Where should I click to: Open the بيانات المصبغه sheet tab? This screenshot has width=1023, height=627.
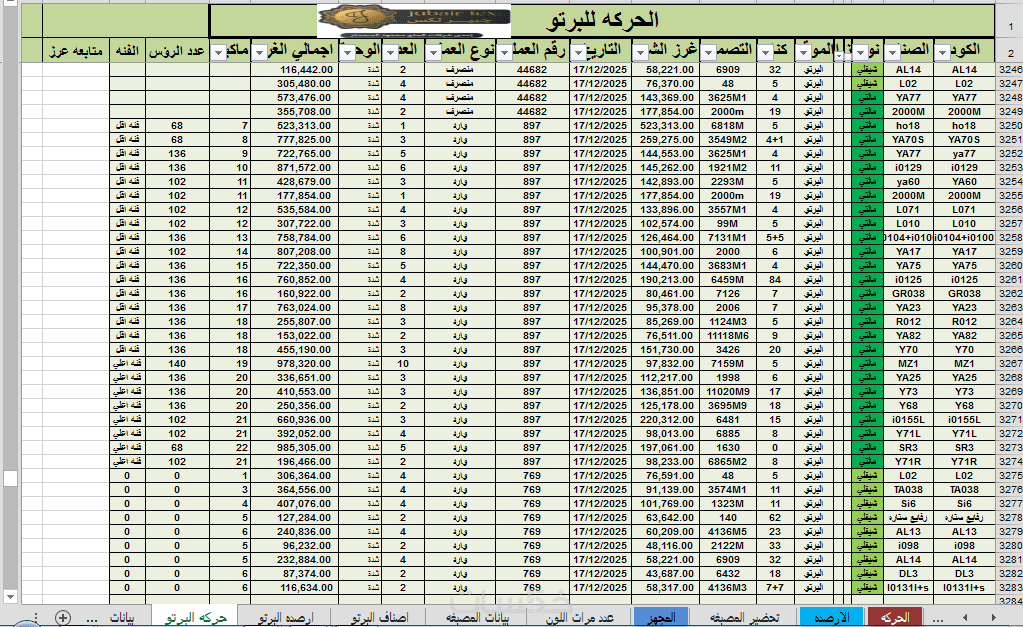[x=478, y=617]
